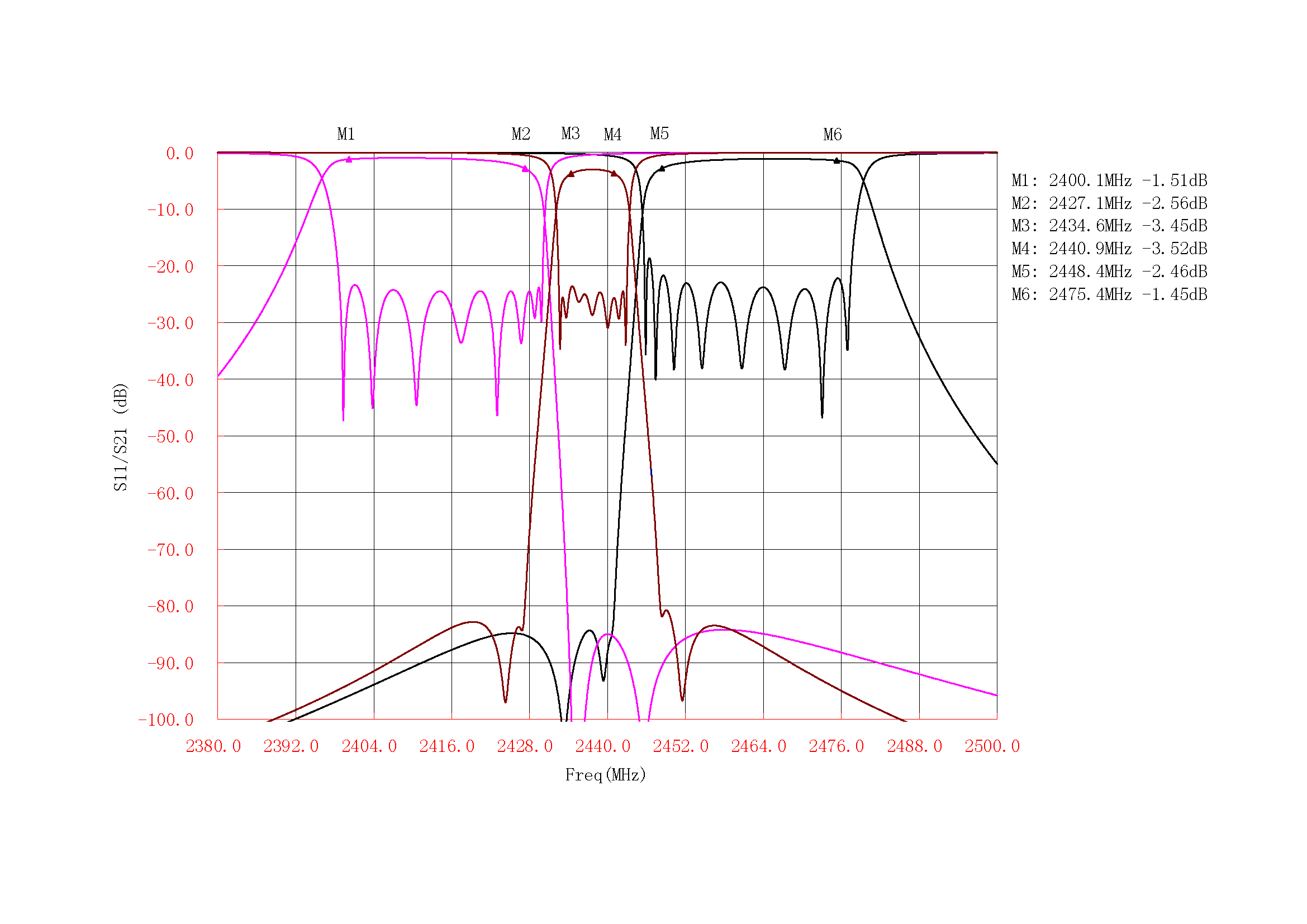The width and height of the screenshot is (1307, 924).
Task: Select the brown M3 triangle marker on curve
Action: [x=571, y=174]
